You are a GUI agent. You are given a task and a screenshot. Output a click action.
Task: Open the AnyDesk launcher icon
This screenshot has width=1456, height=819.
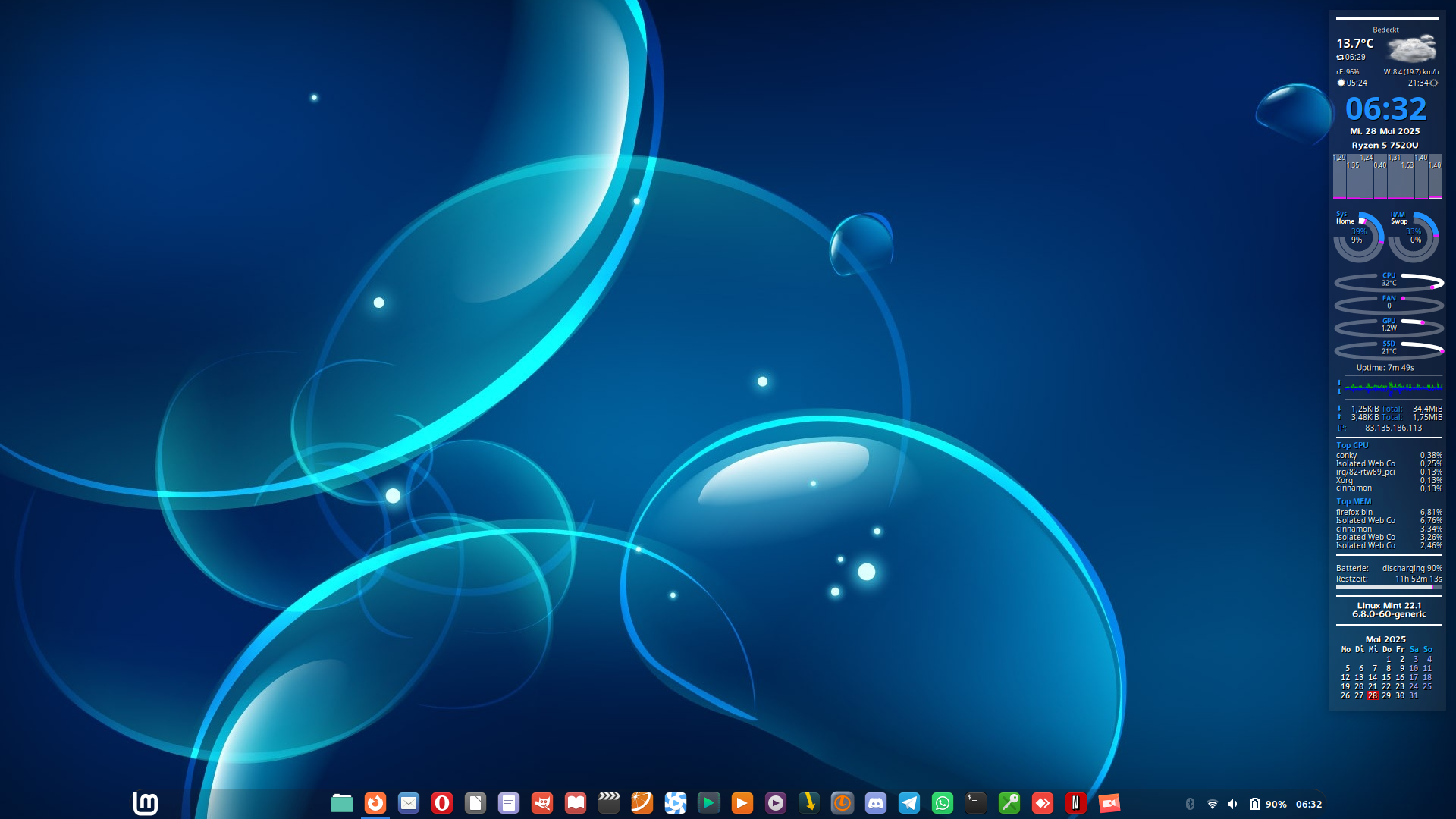click(1043, 803)
